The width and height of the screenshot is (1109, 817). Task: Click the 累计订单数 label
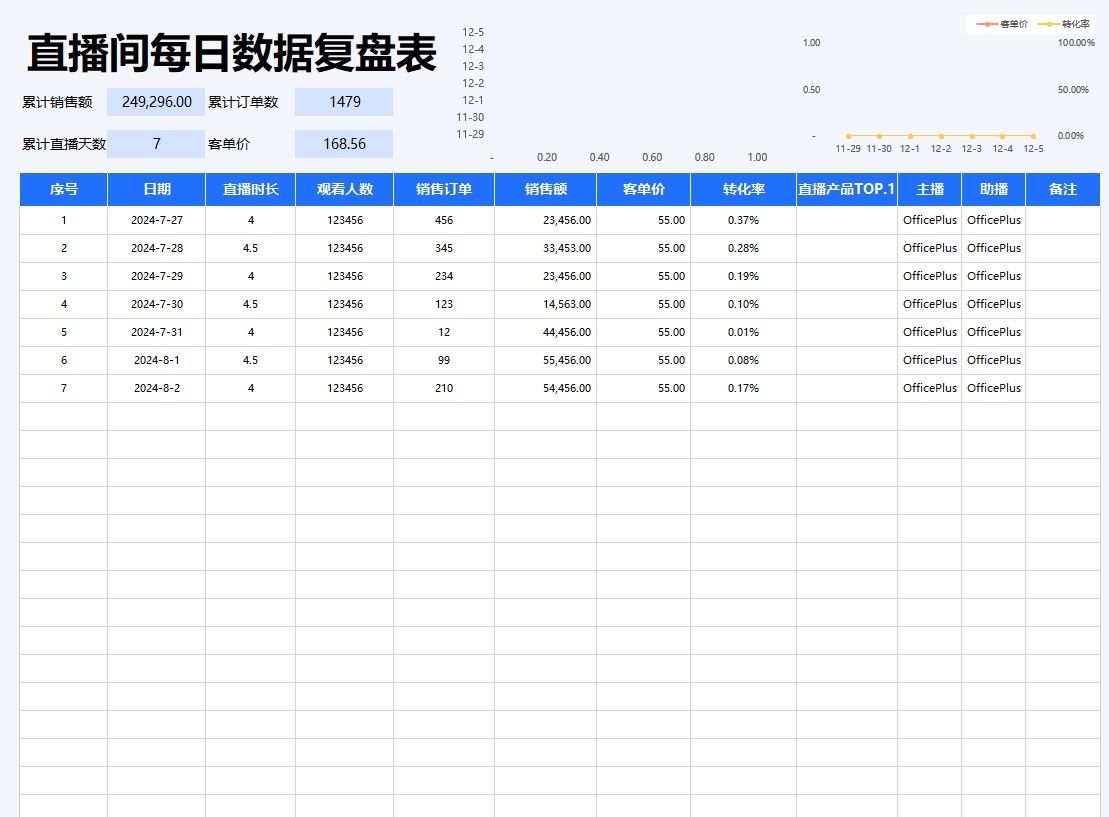243,102
